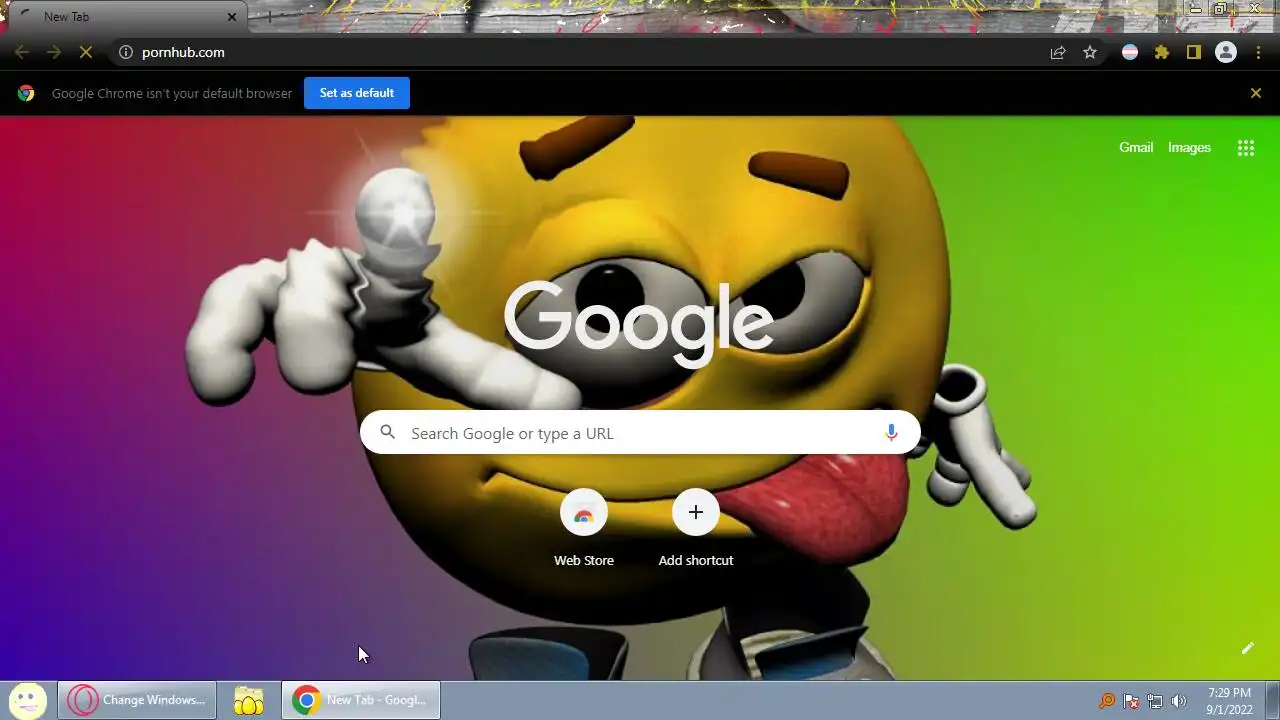This screenshot has width=1280, height=720.
Task: View site information icon in address bar
Action: pyautogui.click(x=126, y=52)
